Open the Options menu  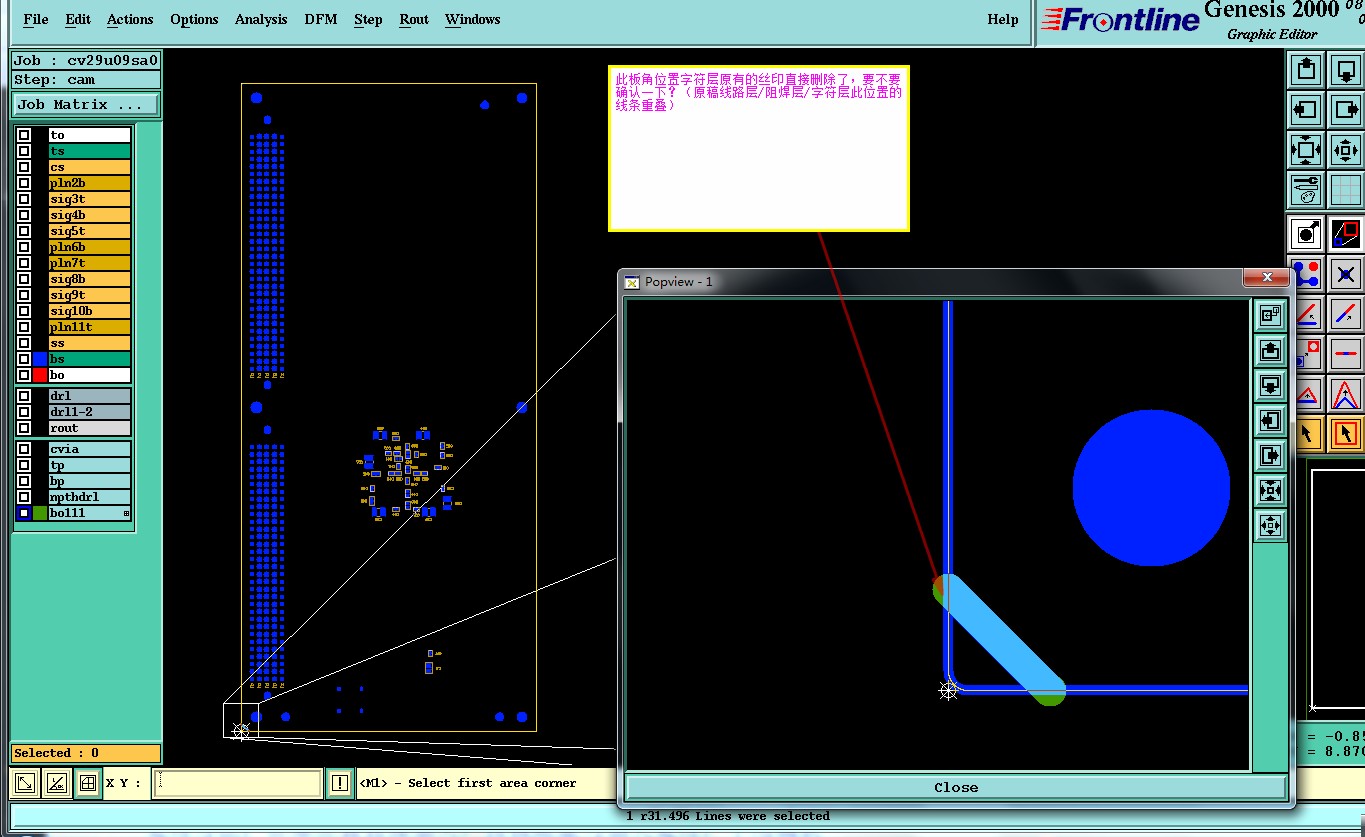194,19
